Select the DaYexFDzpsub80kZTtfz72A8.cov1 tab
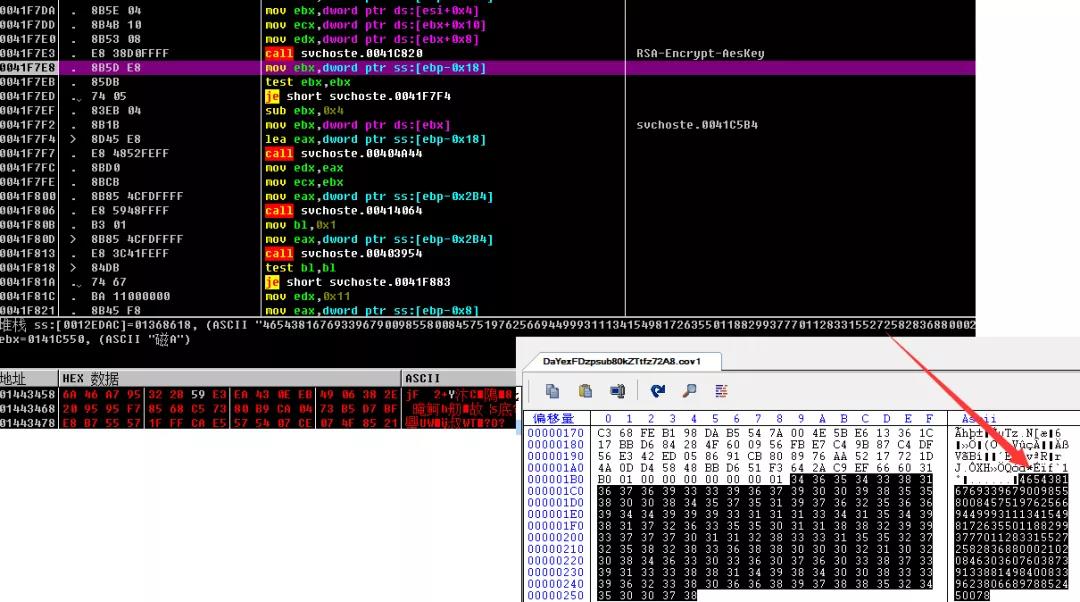Image resolution: width=1080 pixels, height=602 pixels. coord(621,360)
